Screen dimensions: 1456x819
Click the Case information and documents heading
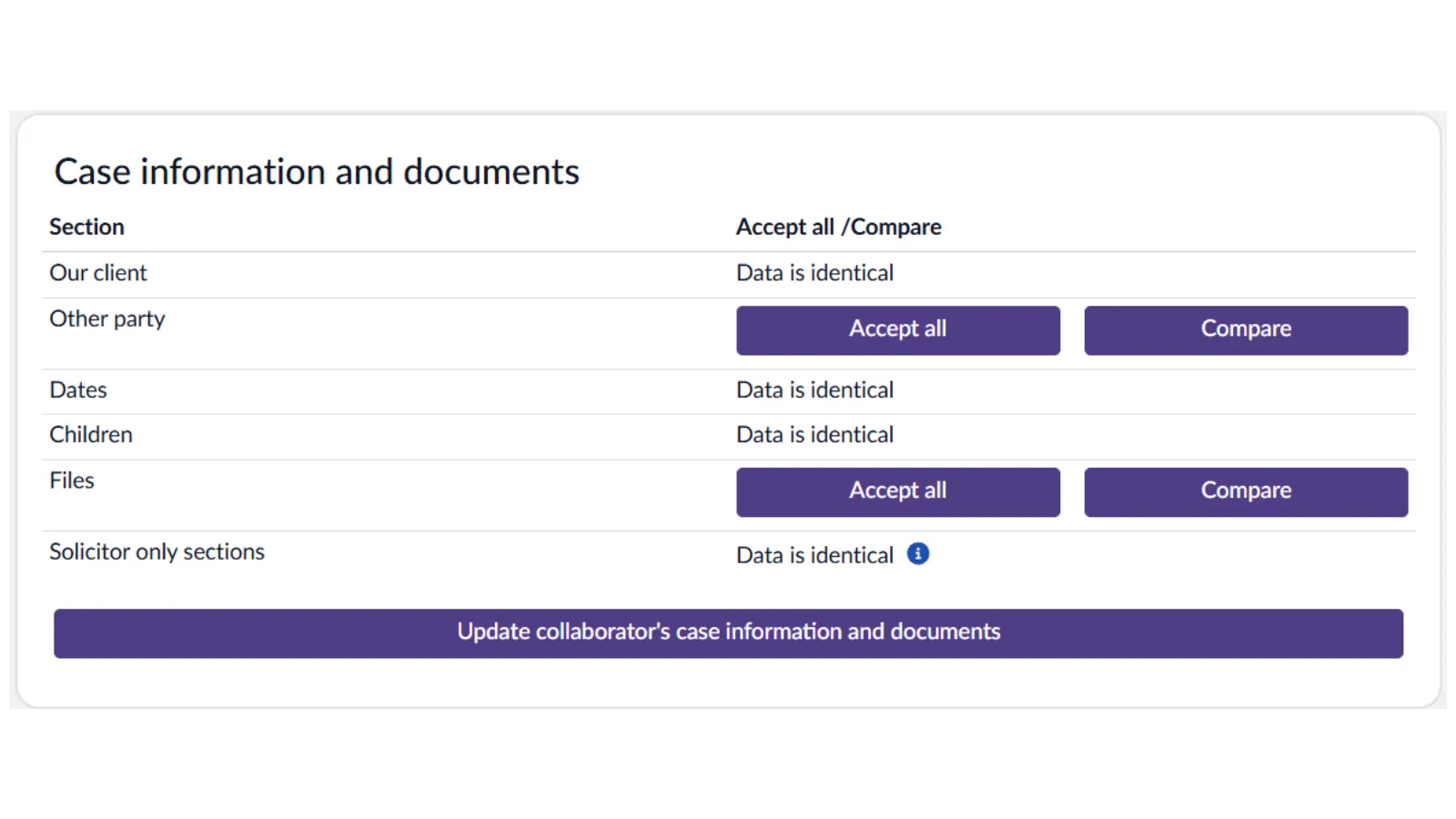pyautogui.click(x=316, y=172)
